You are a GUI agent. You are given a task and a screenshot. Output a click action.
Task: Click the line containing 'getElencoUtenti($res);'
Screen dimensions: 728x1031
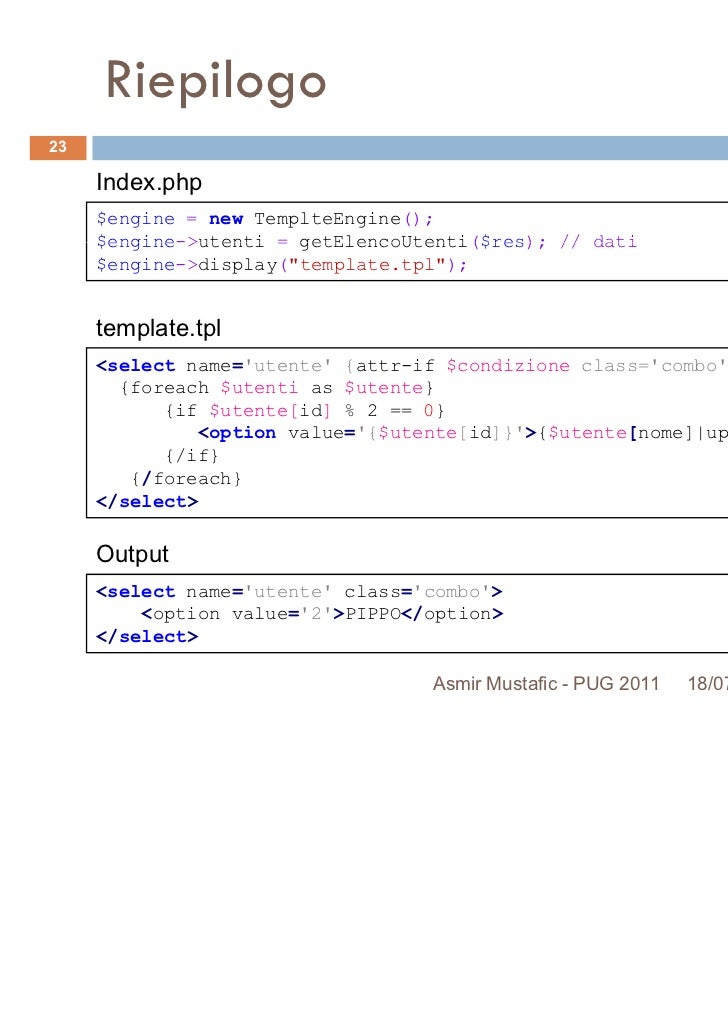366,242
